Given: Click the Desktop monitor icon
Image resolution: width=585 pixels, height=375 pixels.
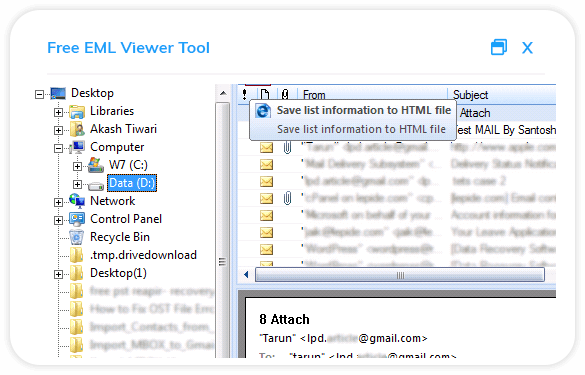Looking at the screenshot, I should click(58, 93).
